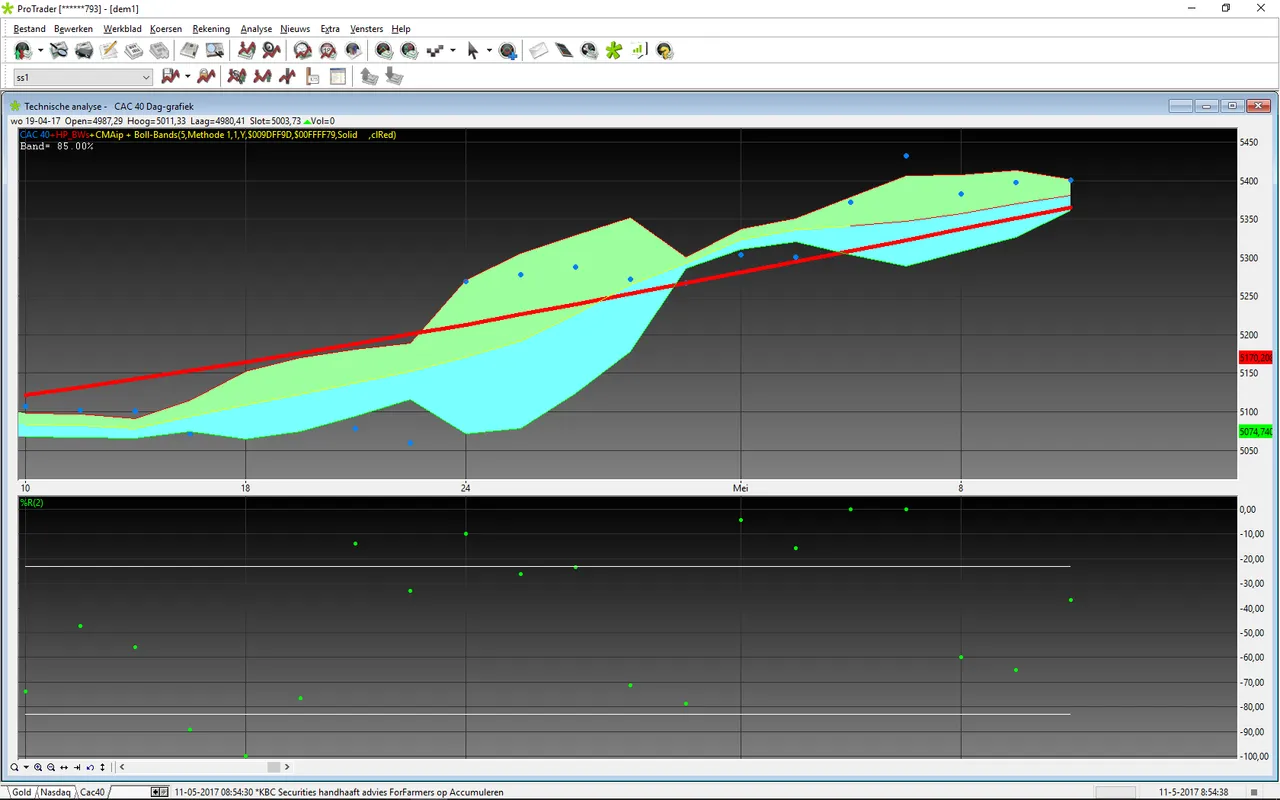Click the chart with padlock icon

click(x=206, y=76)
